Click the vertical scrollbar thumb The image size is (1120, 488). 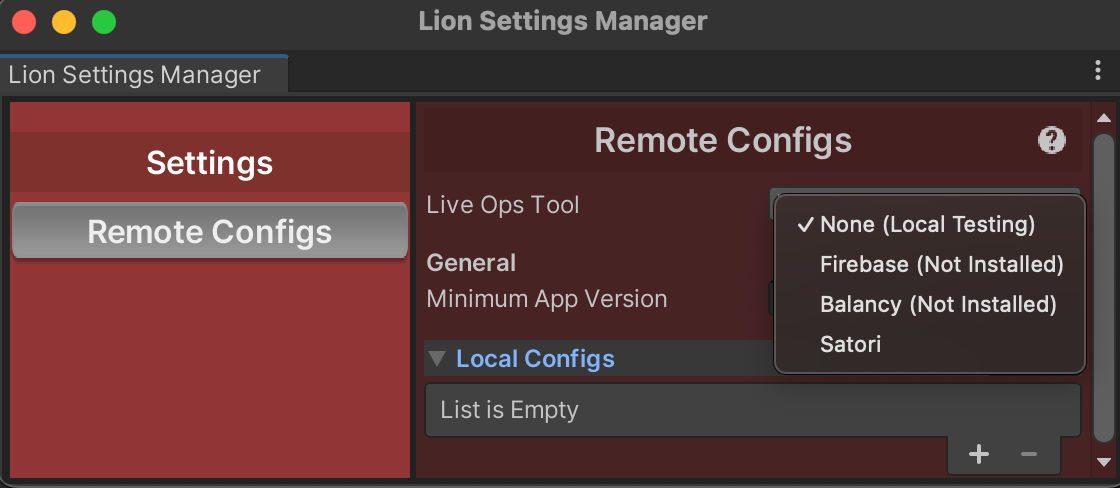coord(1104,287)
